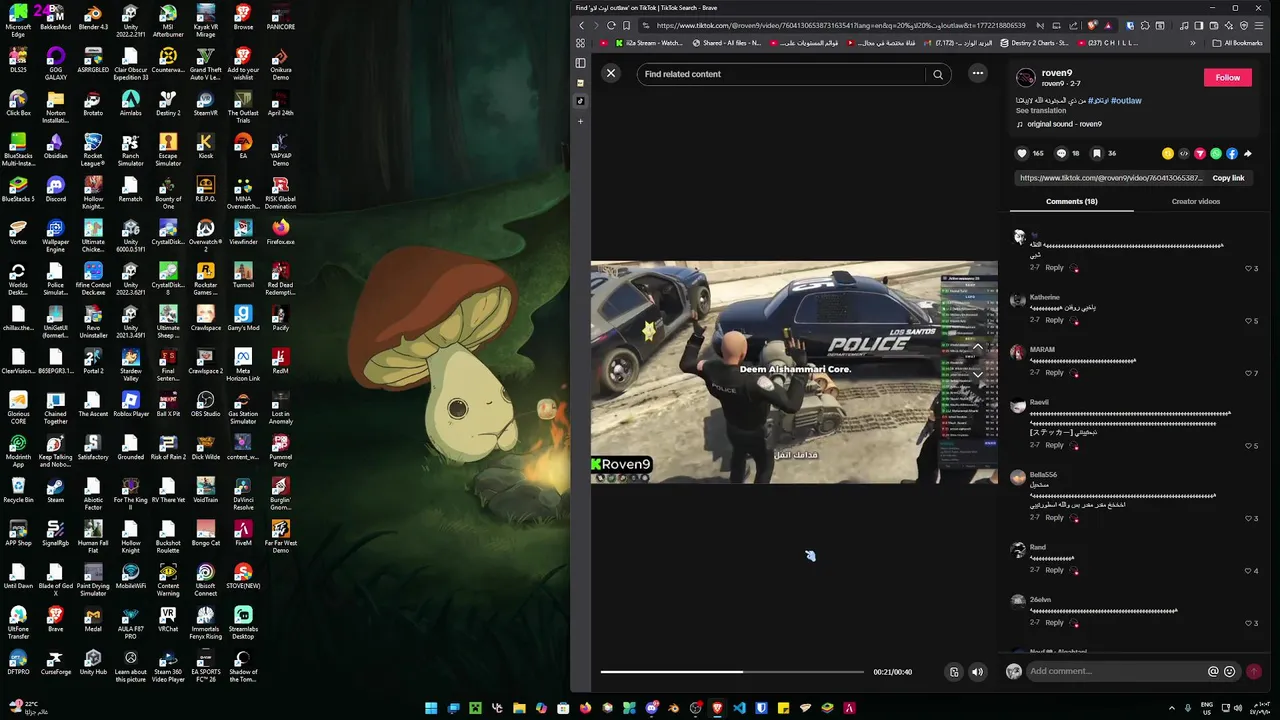Screen dimensions: 1280x720
Task: Share via the embed code icon
Action: (1184, 154)
